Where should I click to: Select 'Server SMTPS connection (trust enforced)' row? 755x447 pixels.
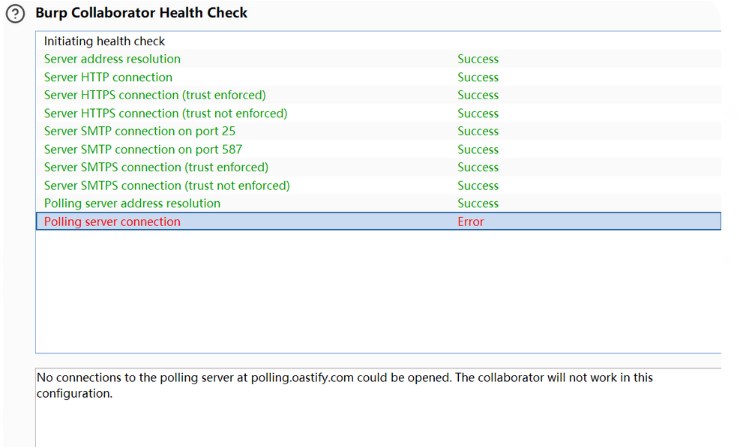pyautogui.click(x=156, y=167)
